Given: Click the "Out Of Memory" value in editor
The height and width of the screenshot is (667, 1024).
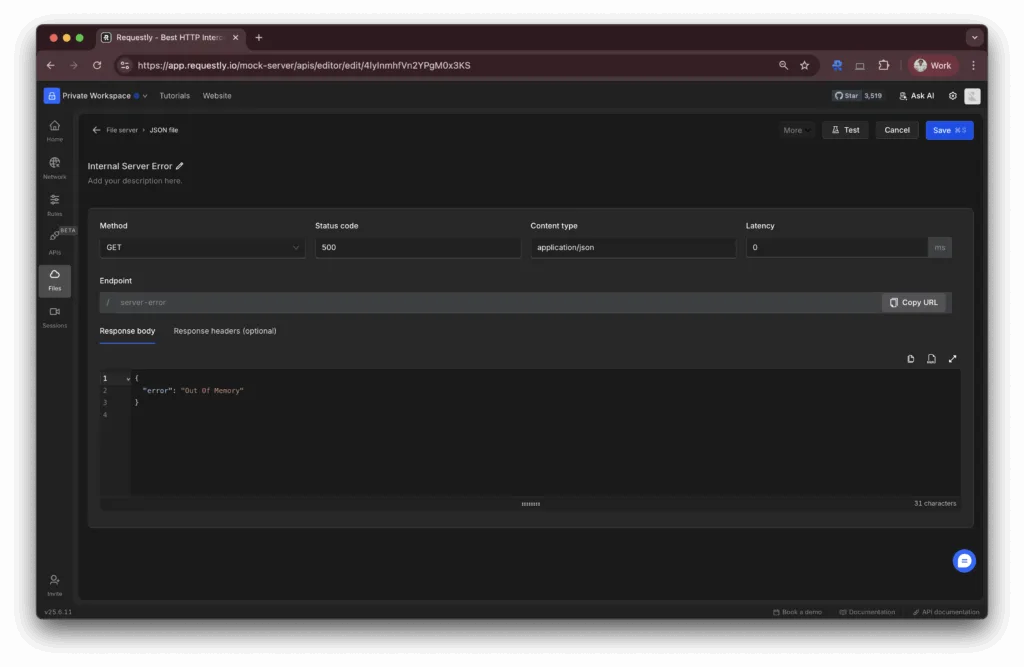Looking at the screenshot, I should pyautogui.click(x=212, y=391).
